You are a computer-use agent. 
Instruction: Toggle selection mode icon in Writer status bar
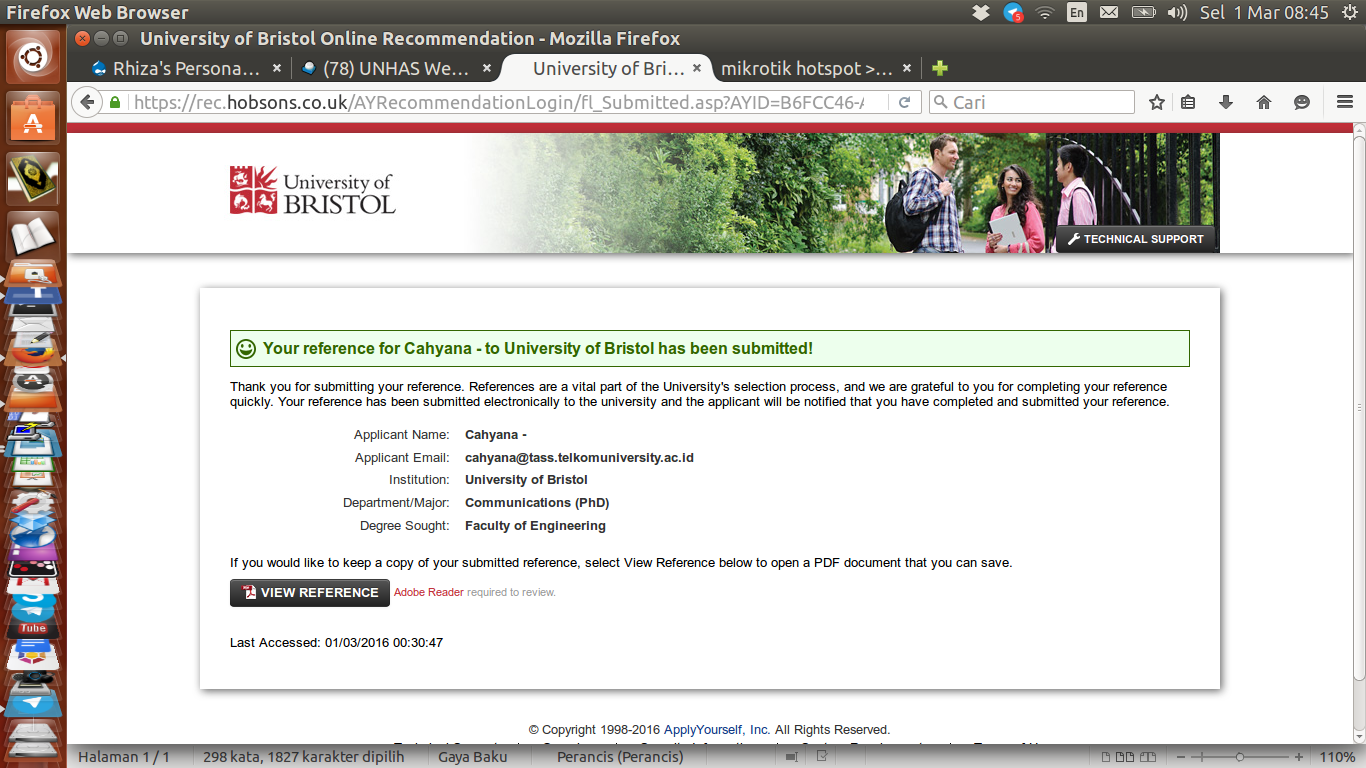coord(792,756)
